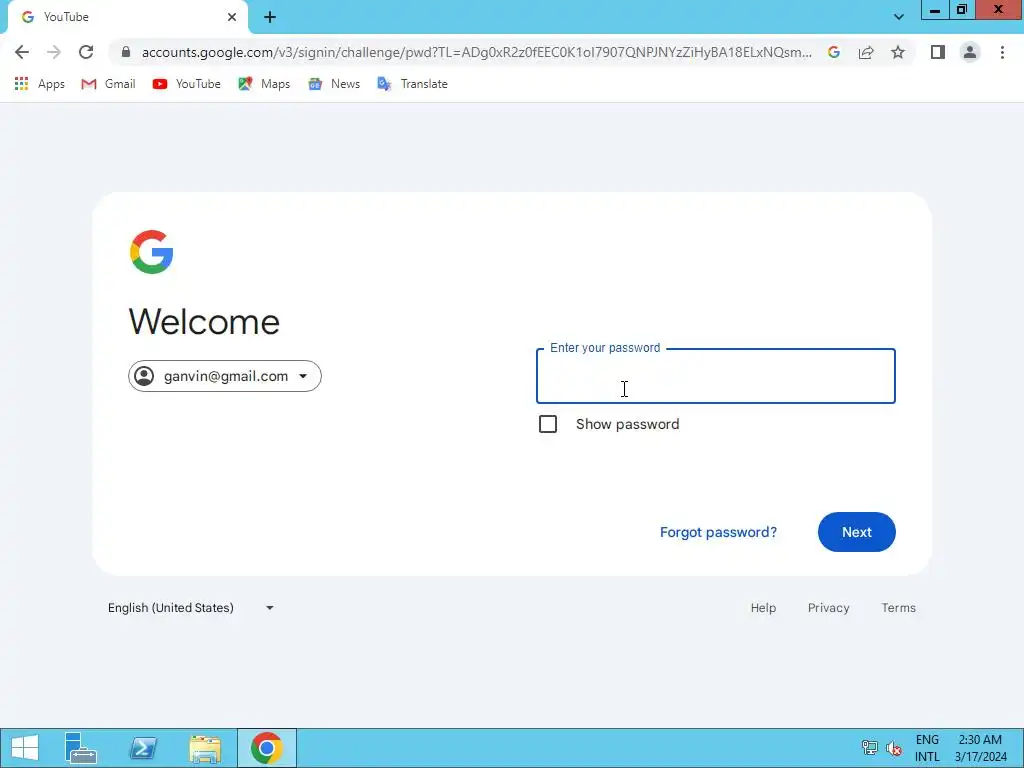The height and width of the screenshot is (768, 1024).
Task: Click the muted volume tray icon
Action: [x=894, y=748]
